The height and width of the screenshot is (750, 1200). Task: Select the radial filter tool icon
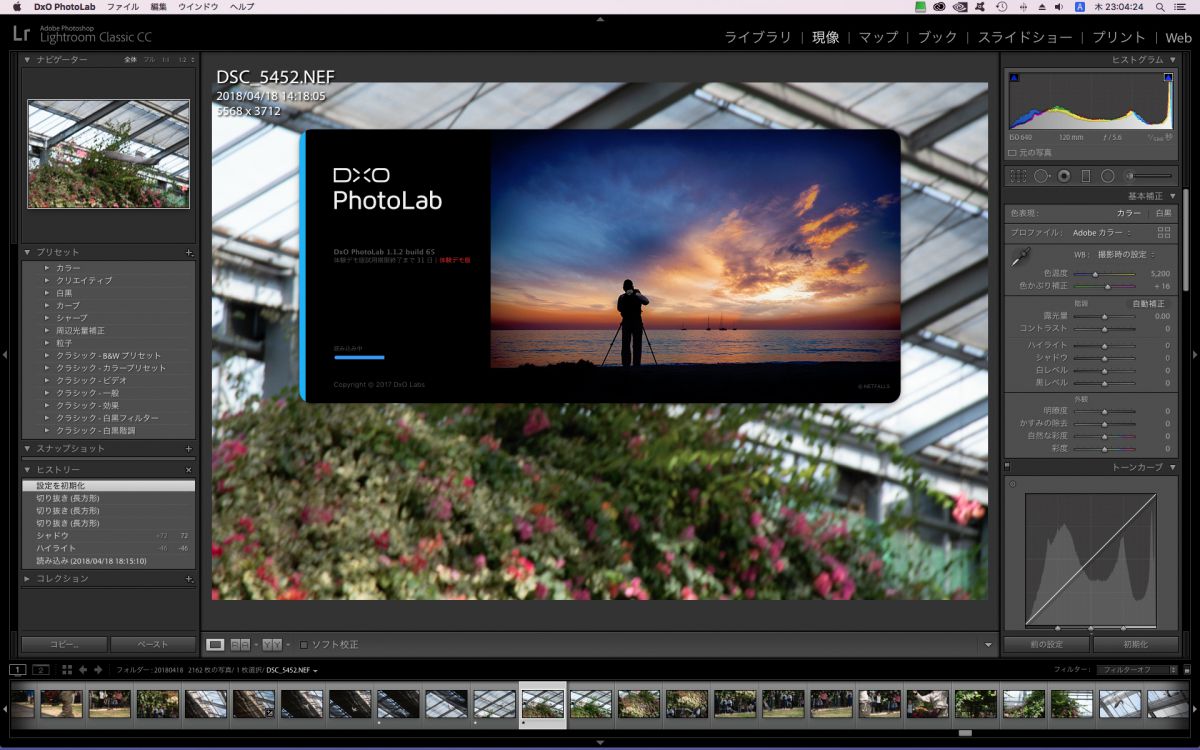(x=1108, y=176)
